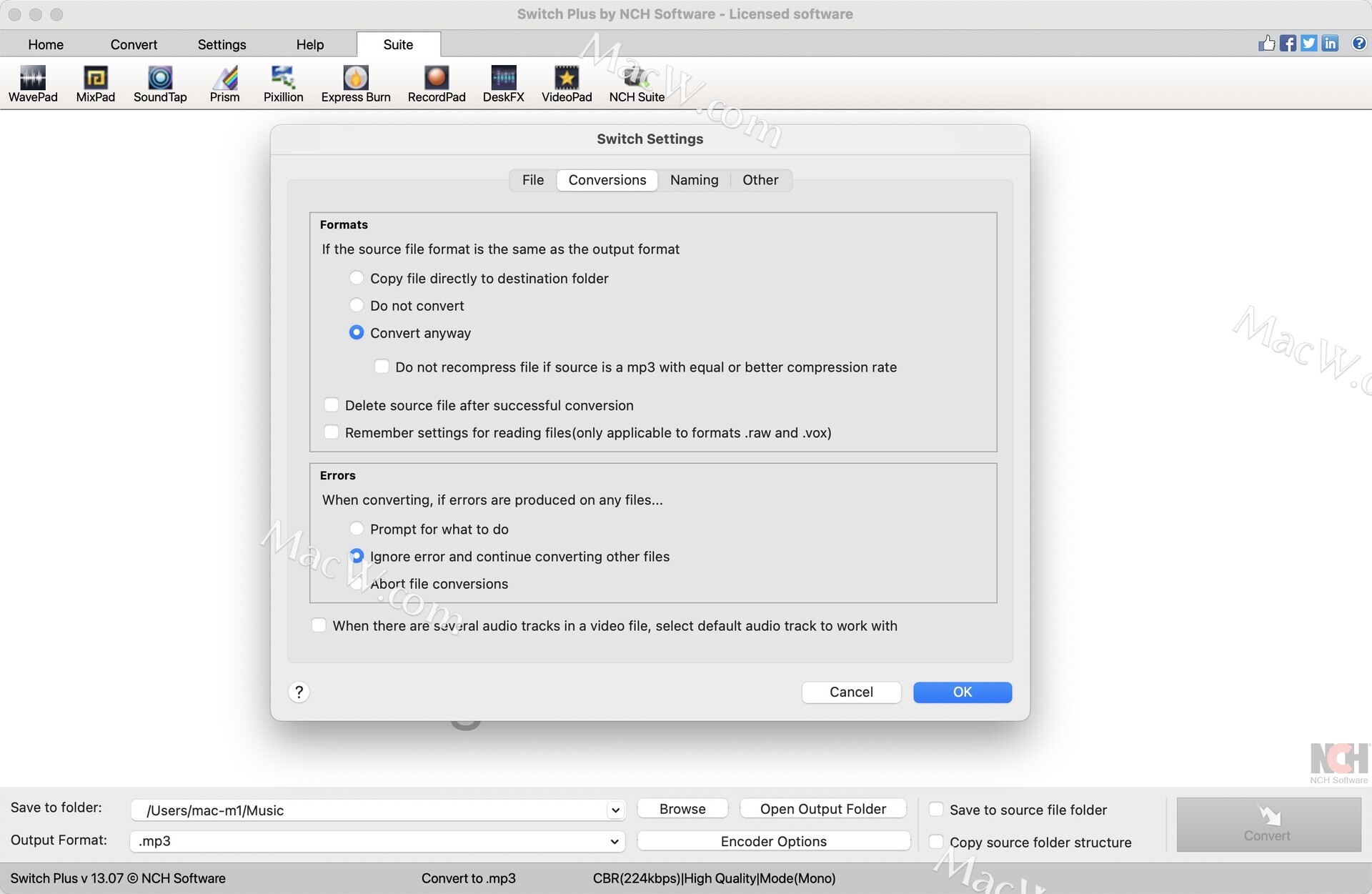1372x894 pixels.
Task: Open the Settings menu tab
Action: click(222, 44)
